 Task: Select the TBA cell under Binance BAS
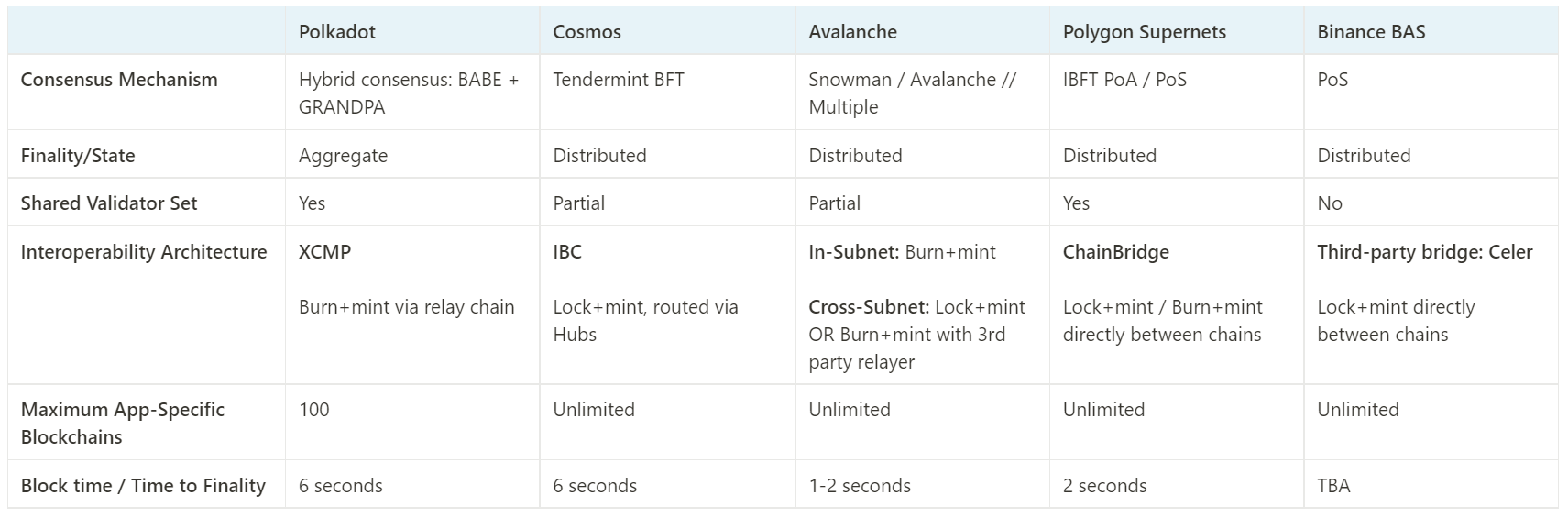[x=1333, y=486]
